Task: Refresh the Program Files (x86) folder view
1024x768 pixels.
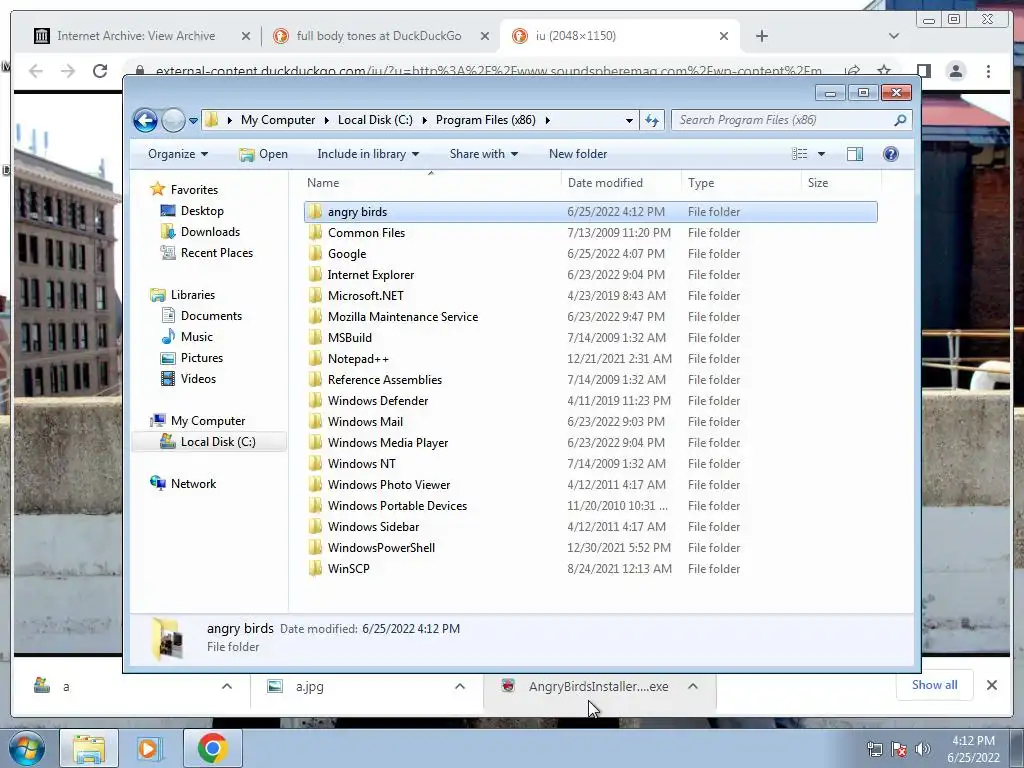Action: (652, 120)
